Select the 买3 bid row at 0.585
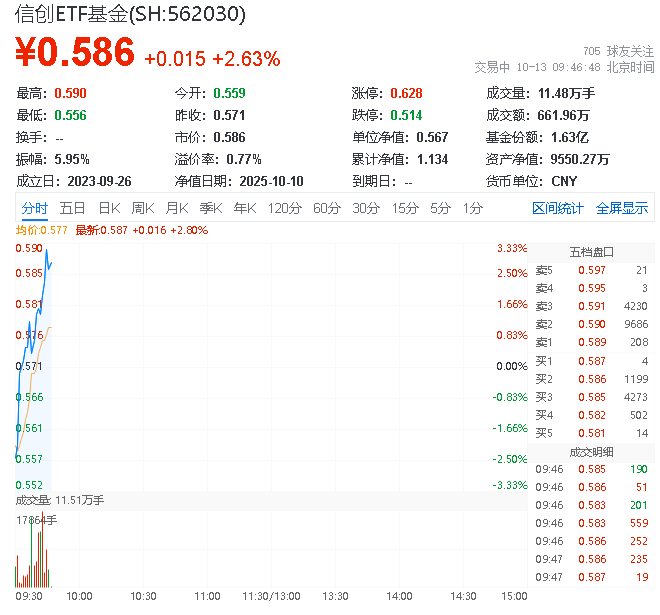The image size is (660, 615). (x=590, y=397)
